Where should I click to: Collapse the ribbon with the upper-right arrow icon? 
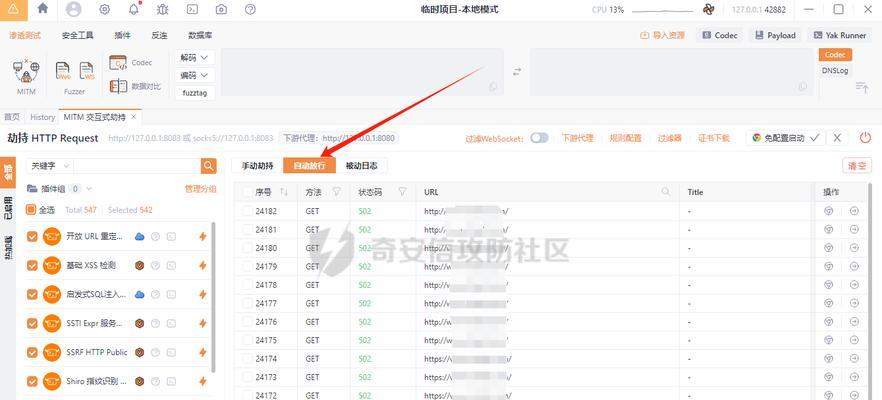862,87
